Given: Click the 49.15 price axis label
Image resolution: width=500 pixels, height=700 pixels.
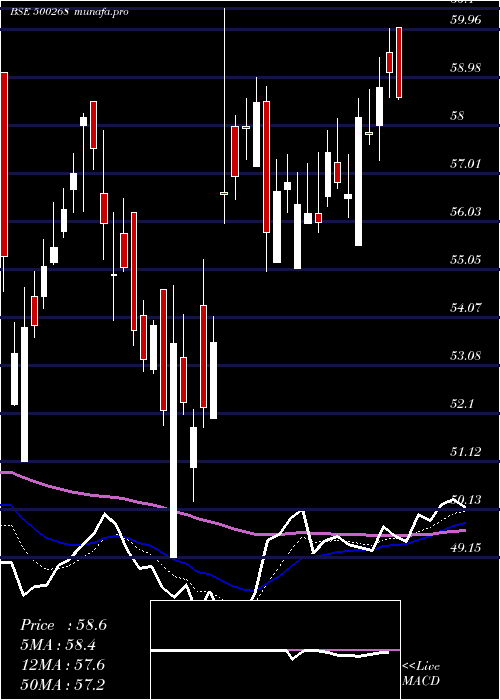Looking at the screenshot, I should click(x=466, y=547).
